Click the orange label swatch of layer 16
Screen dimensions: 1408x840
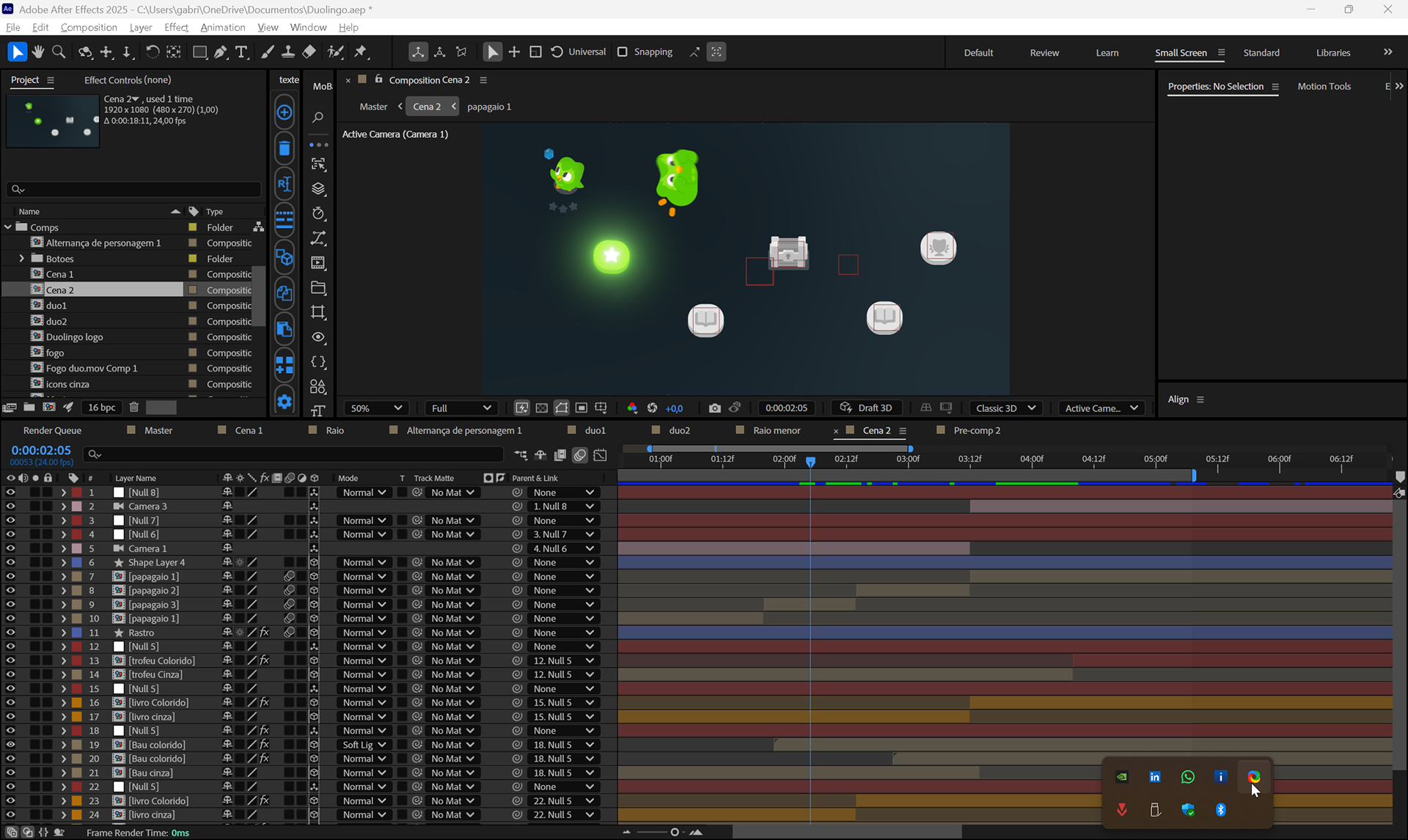[76, 702]
